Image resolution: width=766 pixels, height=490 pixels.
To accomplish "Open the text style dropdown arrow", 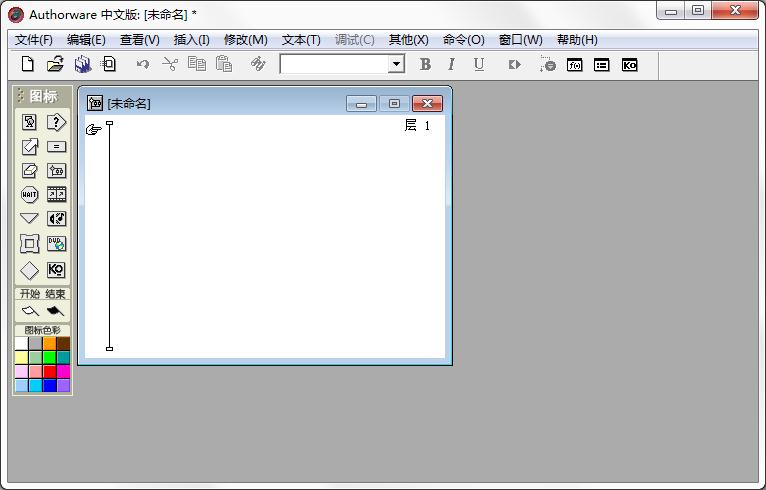I will 397,64.
